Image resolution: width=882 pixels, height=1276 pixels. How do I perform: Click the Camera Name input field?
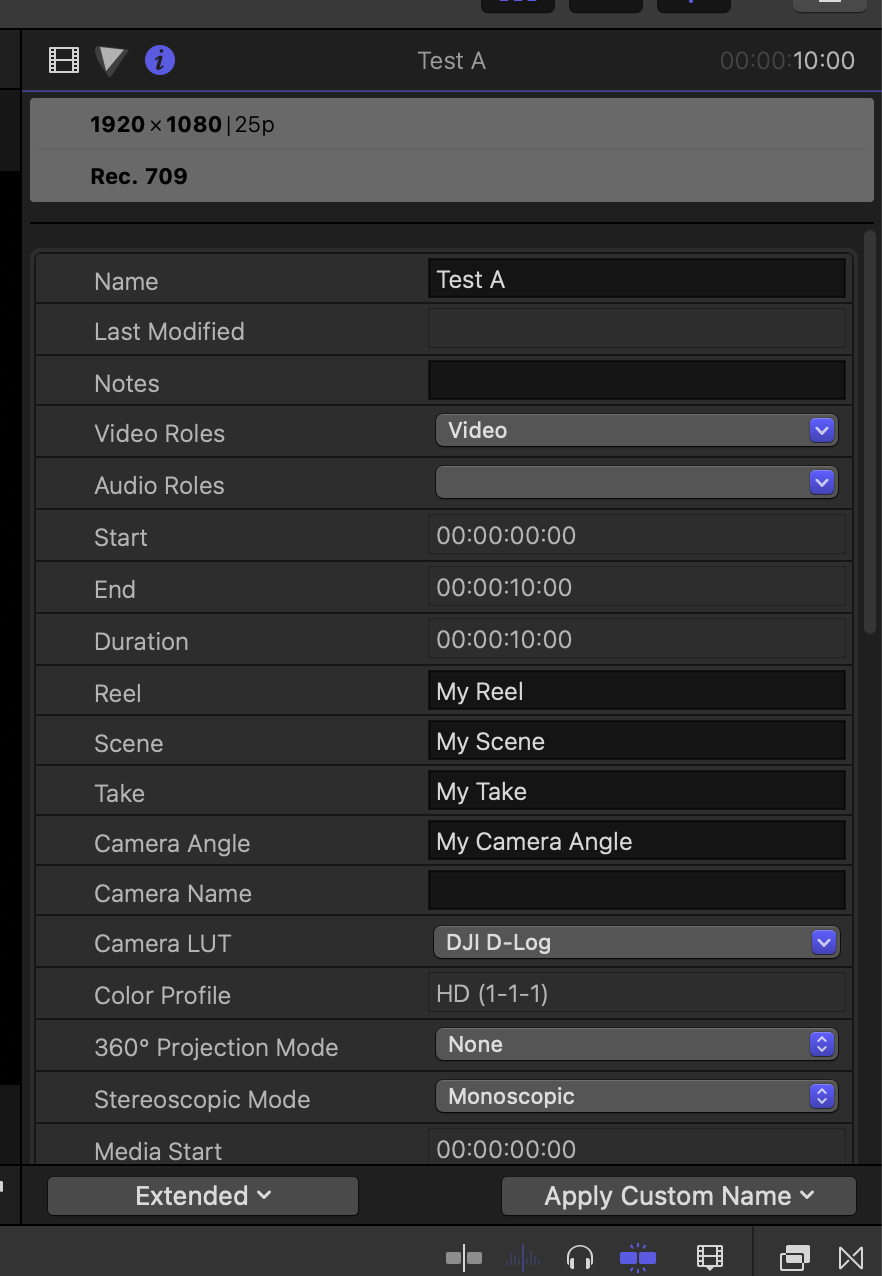(636, 891)
